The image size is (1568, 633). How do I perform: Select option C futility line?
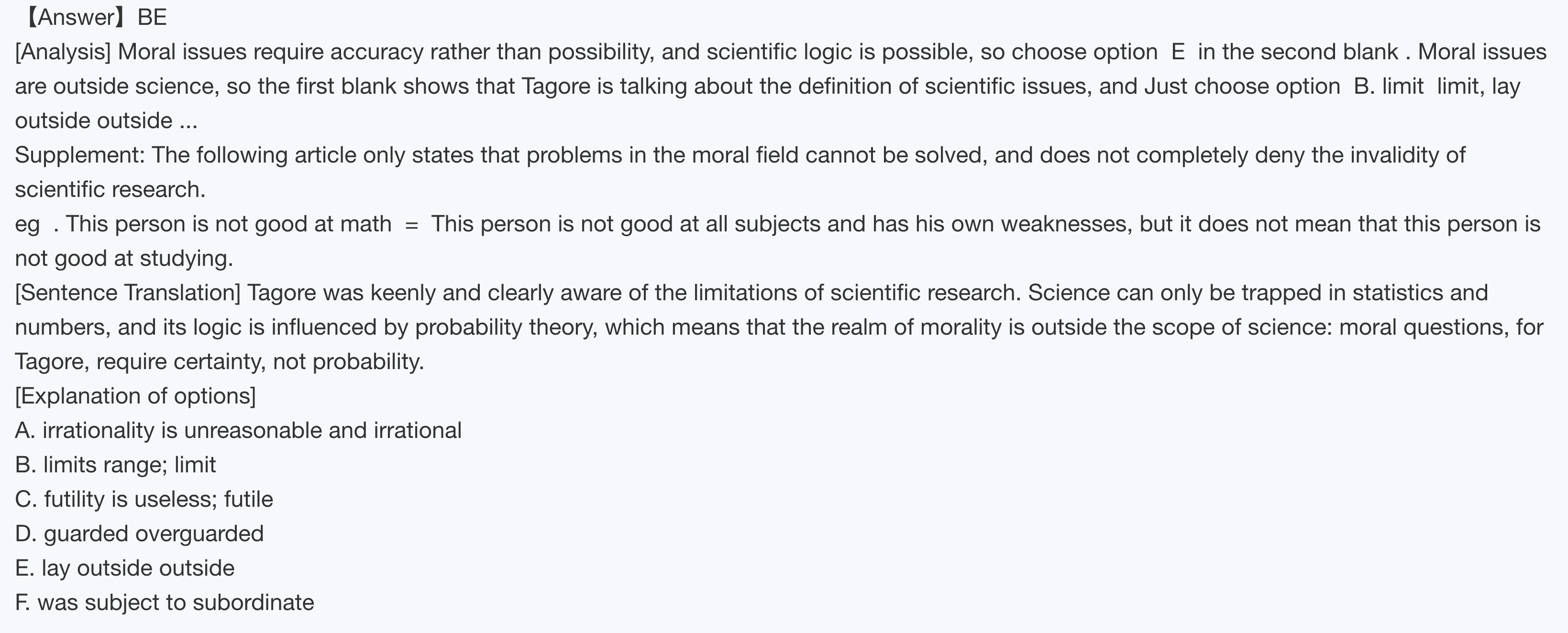[144, 500]
